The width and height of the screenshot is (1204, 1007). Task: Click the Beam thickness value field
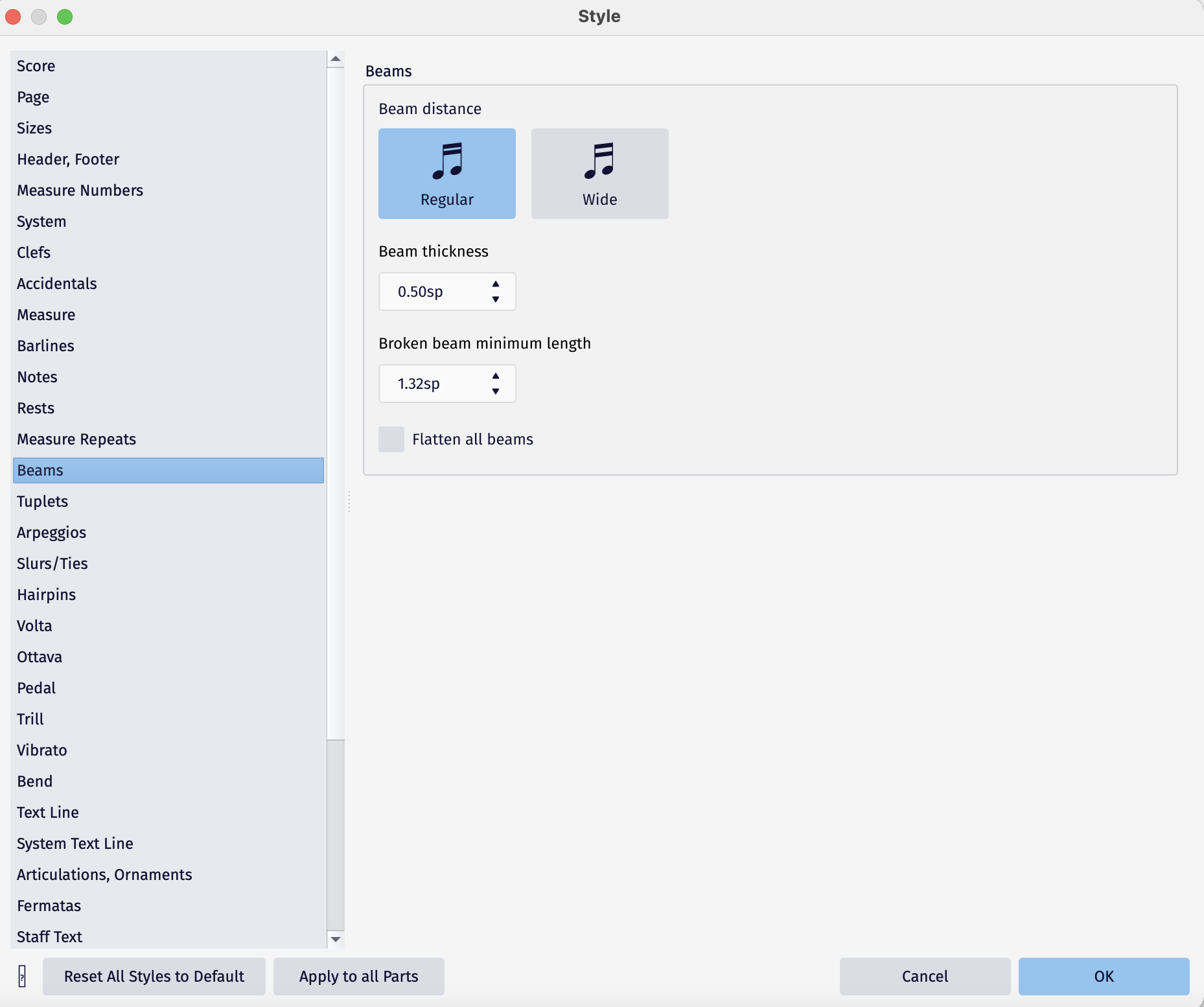click(x=434, y=292)
